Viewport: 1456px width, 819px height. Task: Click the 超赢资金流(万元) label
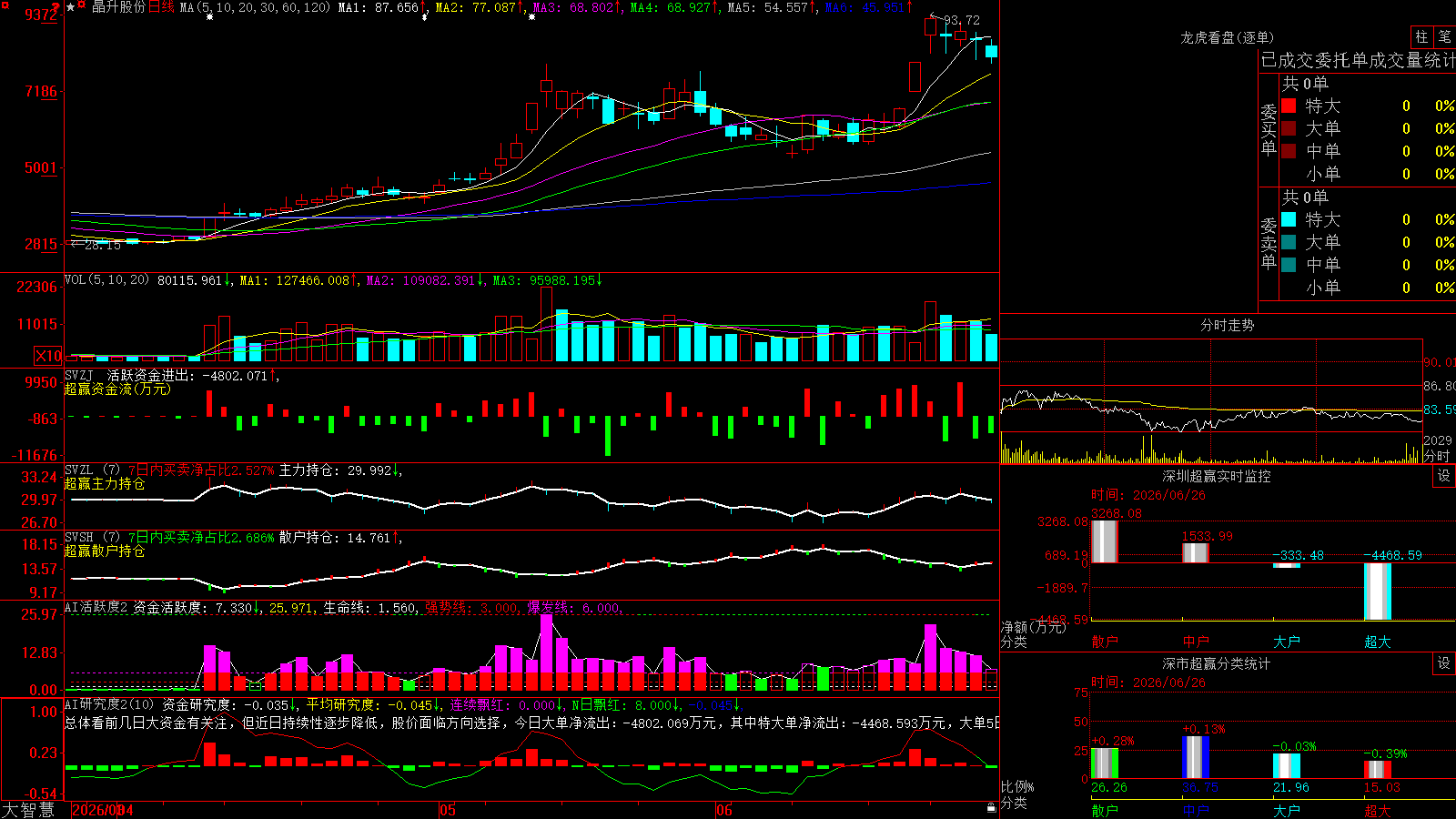[117, 389]
